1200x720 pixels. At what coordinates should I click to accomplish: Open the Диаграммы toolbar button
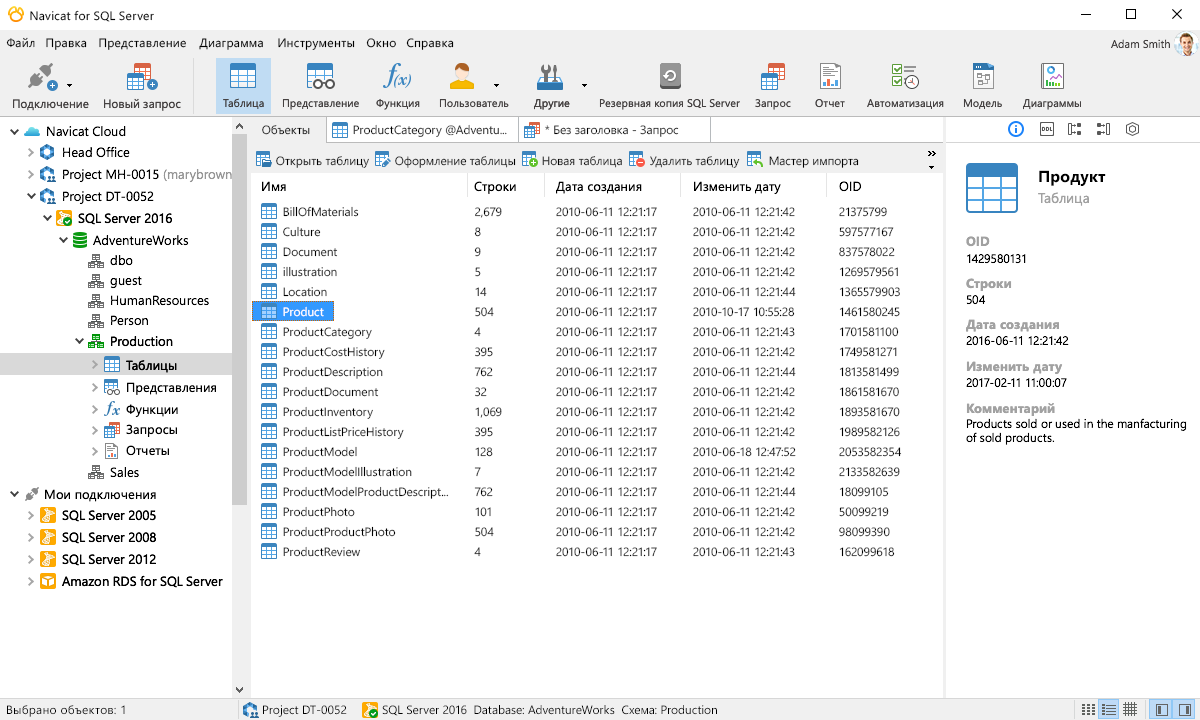[1051, 86]
